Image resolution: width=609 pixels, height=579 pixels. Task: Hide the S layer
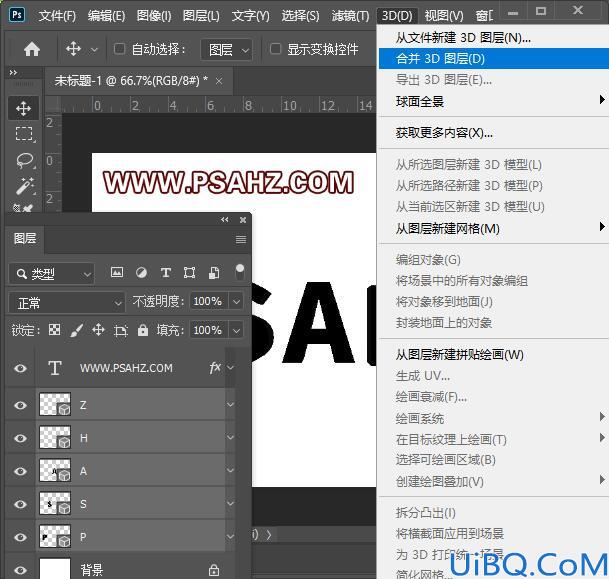point(21,504)
